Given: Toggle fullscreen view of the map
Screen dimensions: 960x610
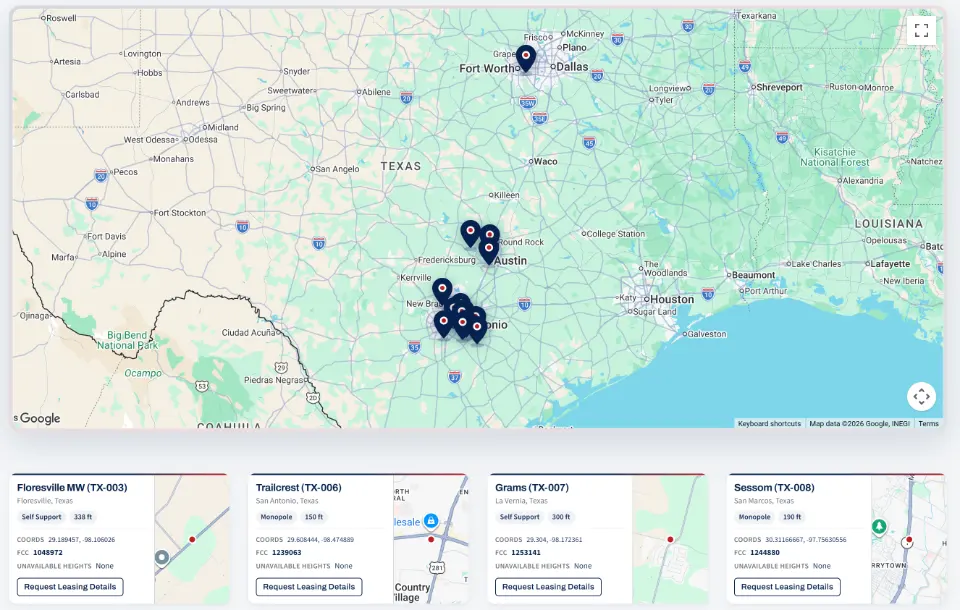Looking at the screenshot, I should (x=921, y=29).
